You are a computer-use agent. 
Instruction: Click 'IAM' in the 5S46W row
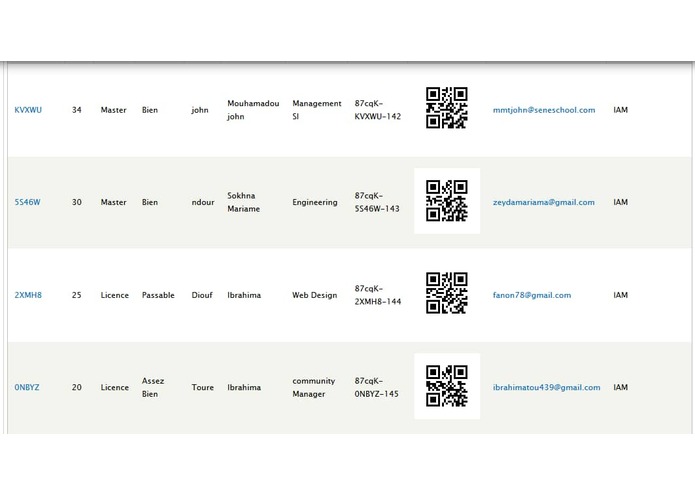click(621, 202)
